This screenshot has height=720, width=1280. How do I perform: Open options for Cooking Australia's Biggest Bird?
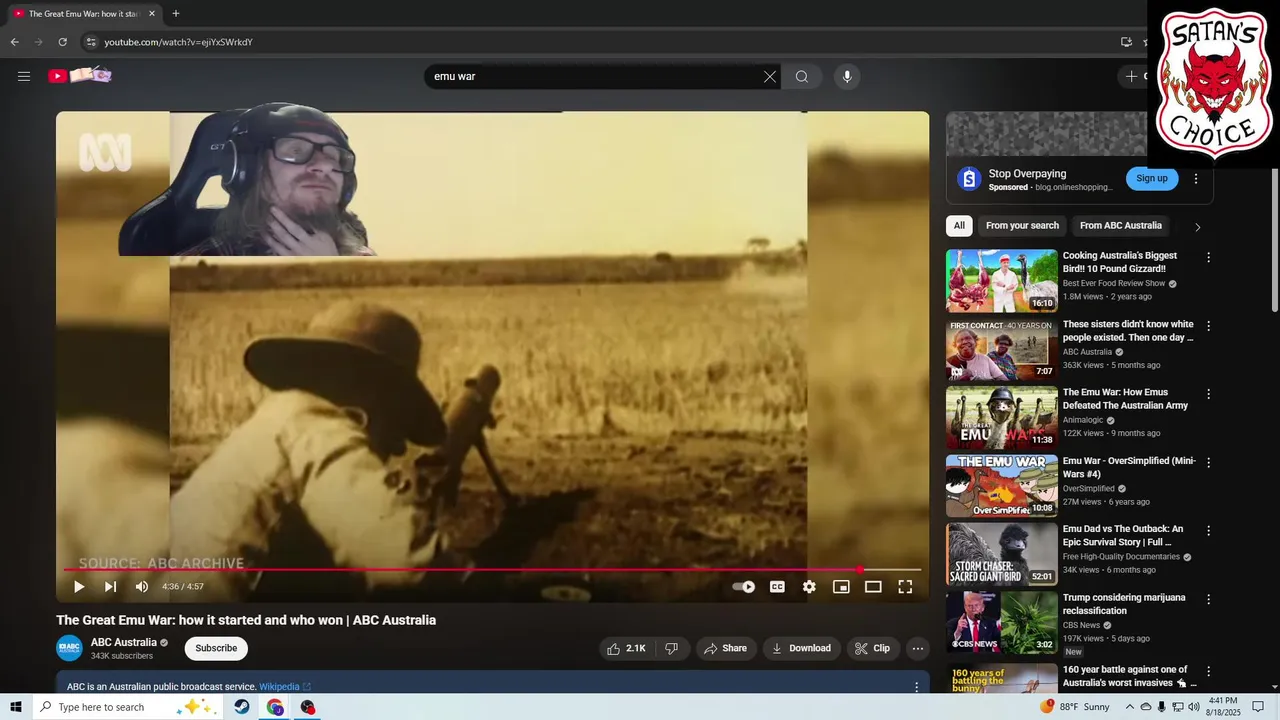point(1208,257)
